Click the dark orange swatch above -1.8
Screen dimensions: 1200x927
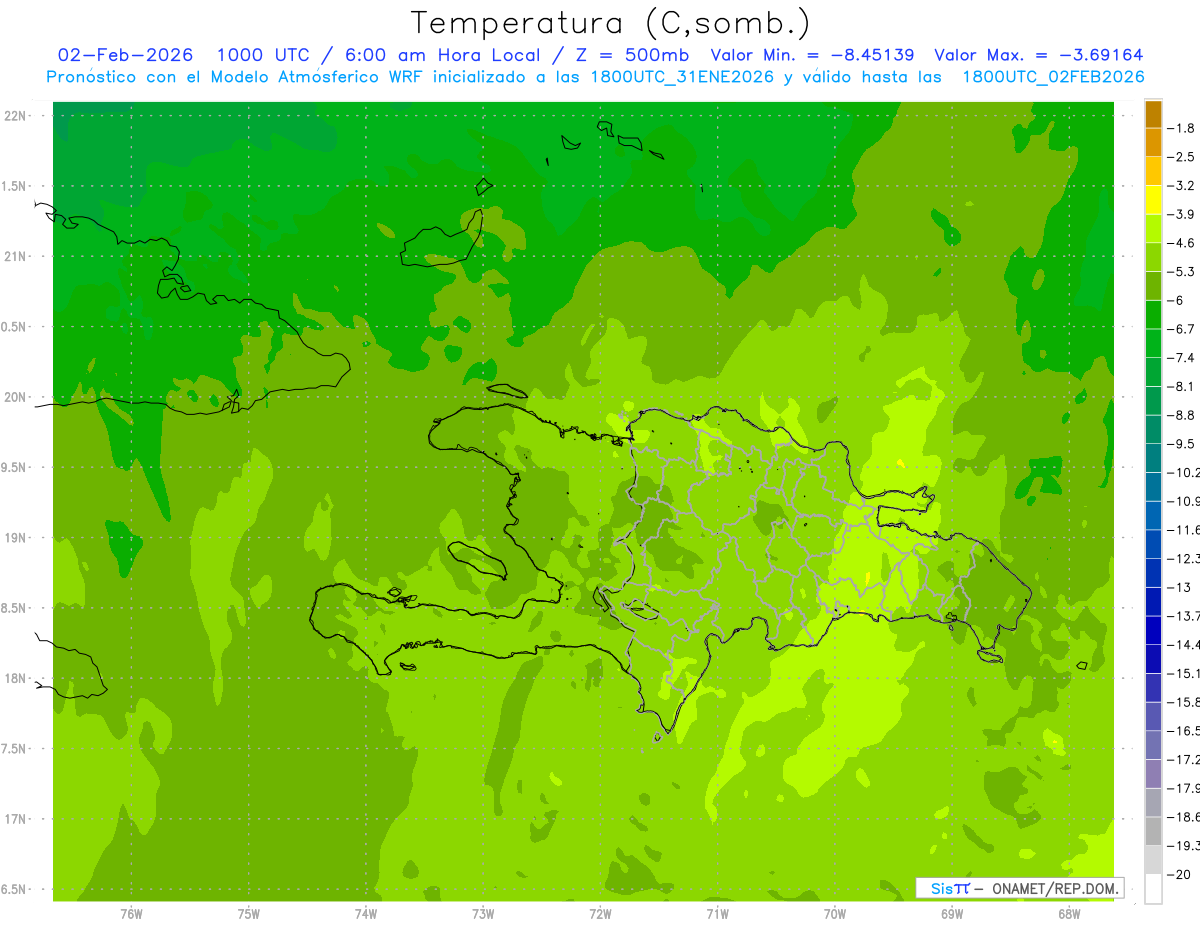pos(1153,113)
